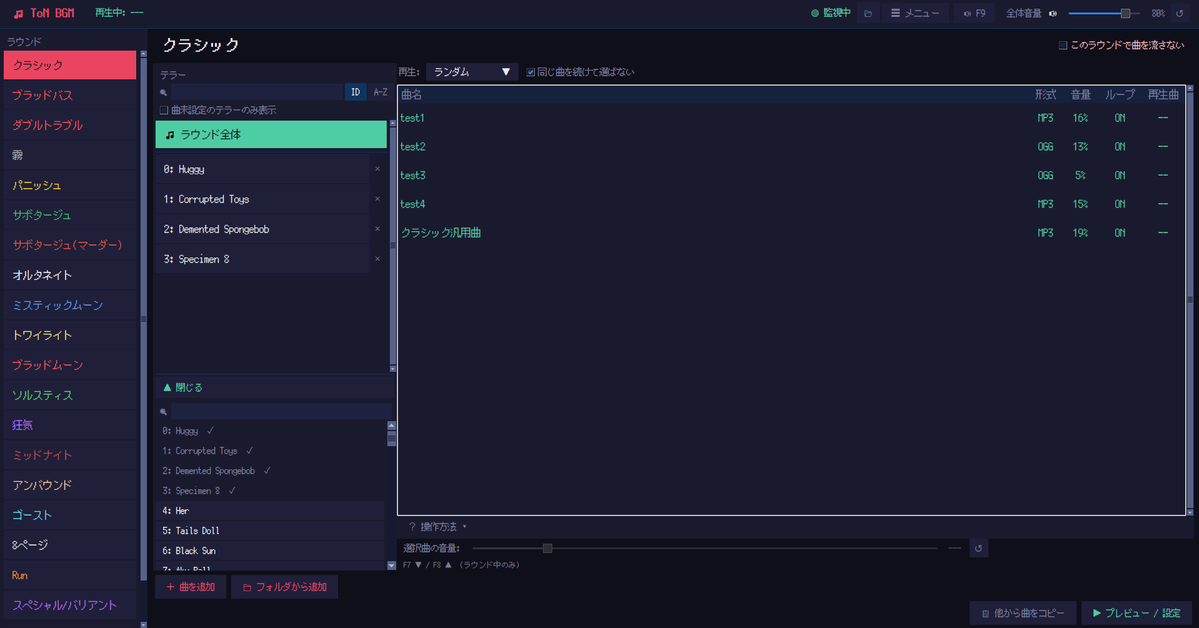Open the 再生 mode dropdown showing ランダム
This screenshot has height=628, width=1199.
click(x=472, y=72)
